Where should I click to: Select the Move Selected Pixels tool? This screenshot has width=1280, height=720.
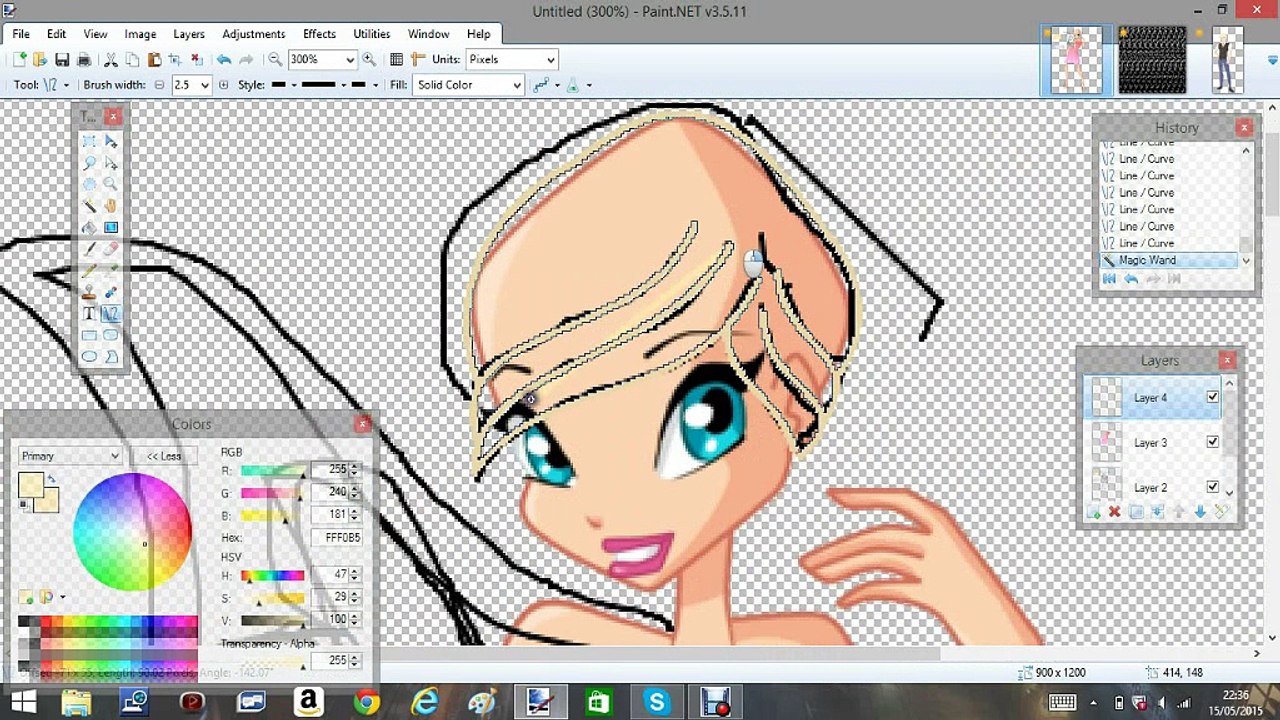(x=111, y=141)
